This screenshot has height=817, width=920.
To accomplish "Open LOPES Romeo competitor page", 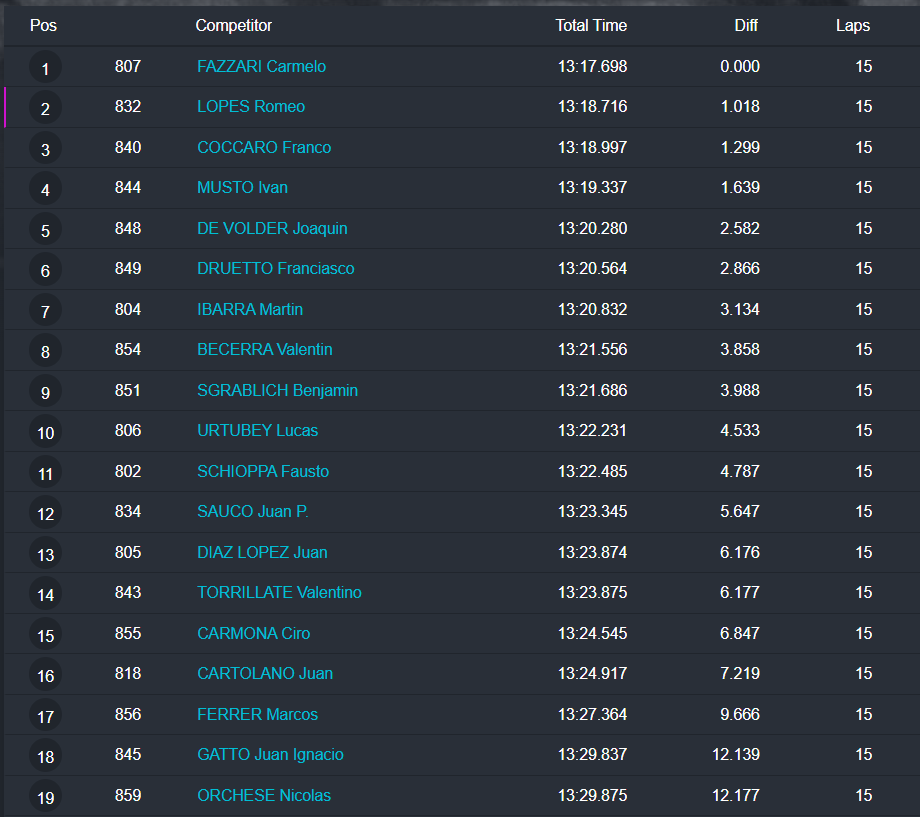I will 251,107.
